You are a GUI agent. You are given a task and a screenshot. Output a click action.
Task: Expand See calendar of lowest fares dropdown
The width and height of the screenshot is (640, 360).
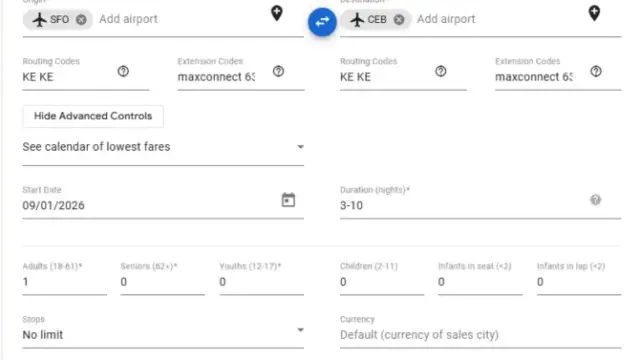(163, 147)
